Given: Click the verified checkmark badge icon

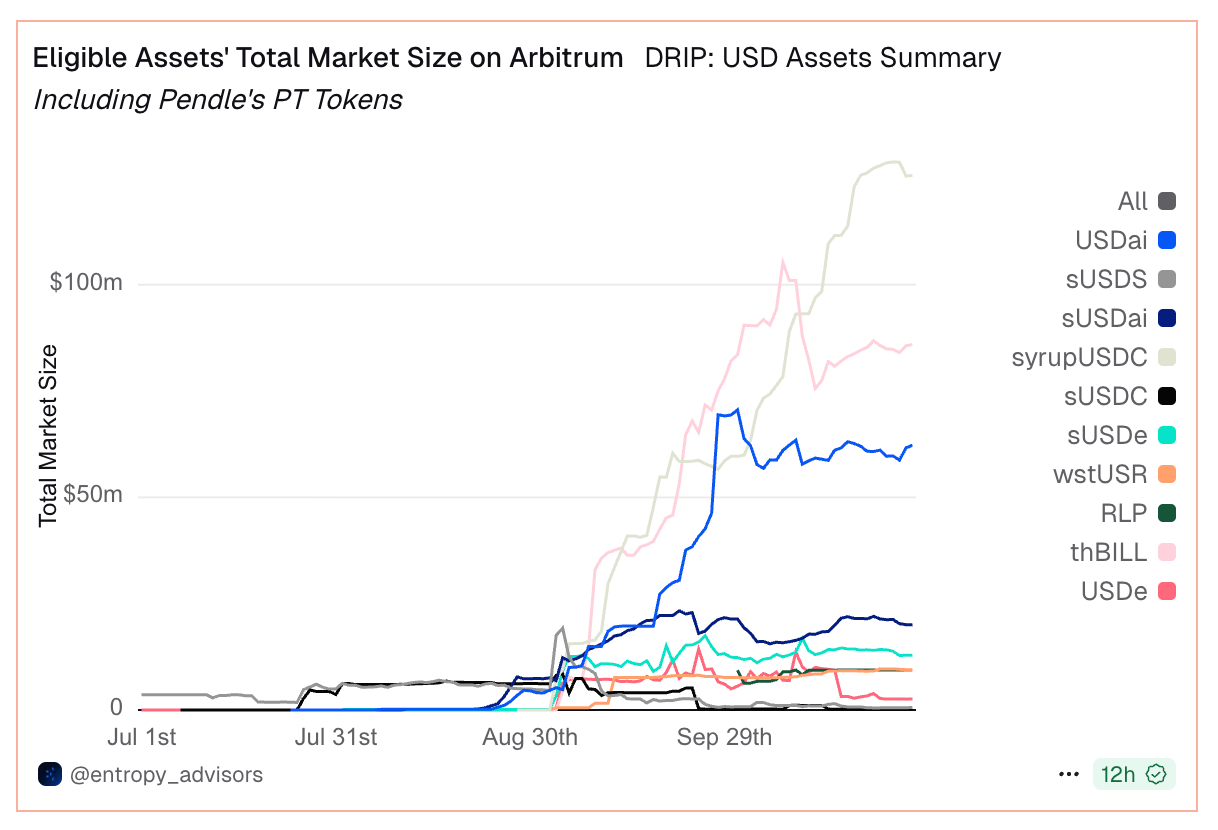Looking at the screenshot, I should coord(1156,774).
